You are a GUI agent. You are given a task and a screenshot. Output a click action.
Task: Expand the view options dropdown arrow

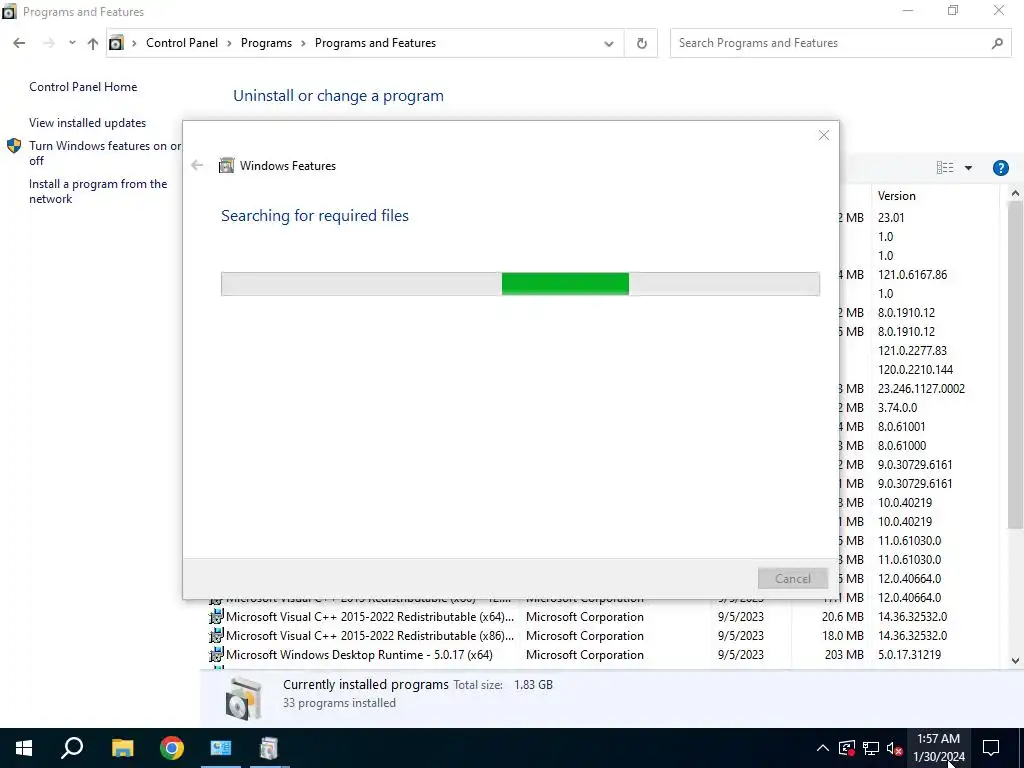click(x=968, y=168)
